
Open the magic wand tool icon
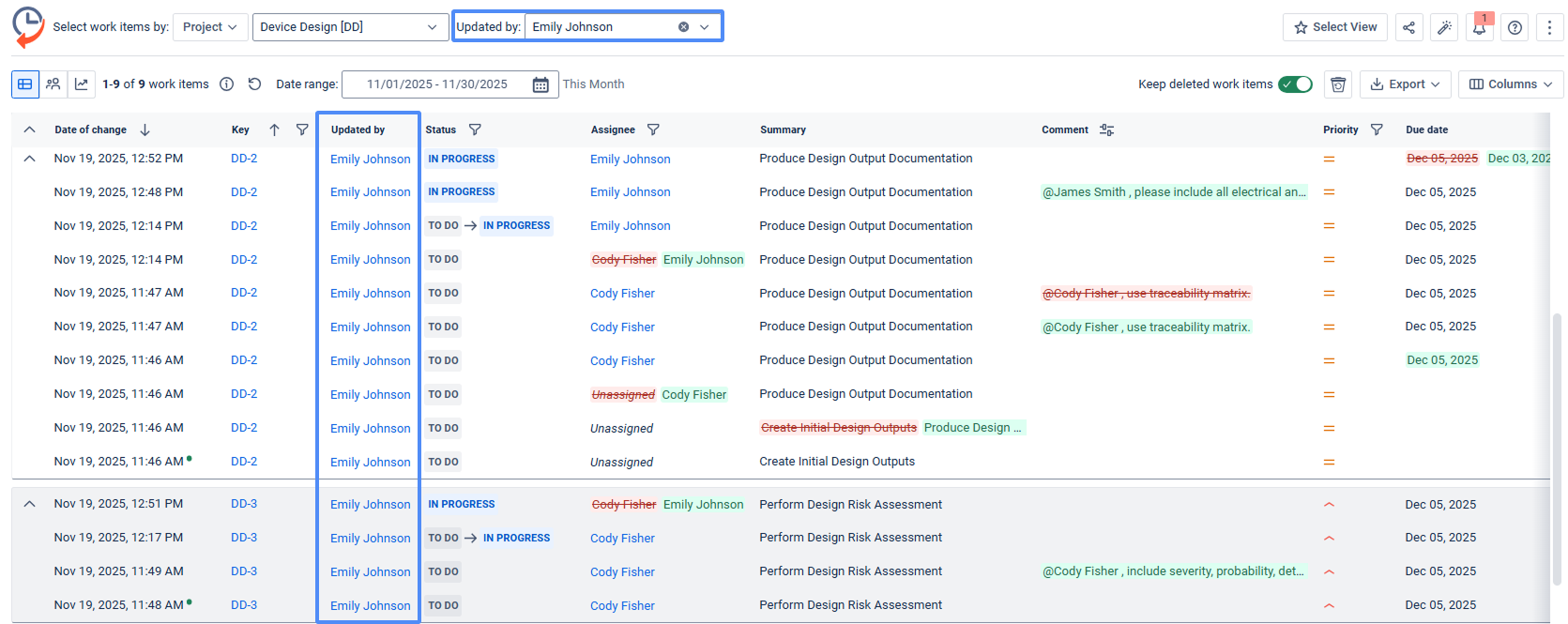point(1444,27)
